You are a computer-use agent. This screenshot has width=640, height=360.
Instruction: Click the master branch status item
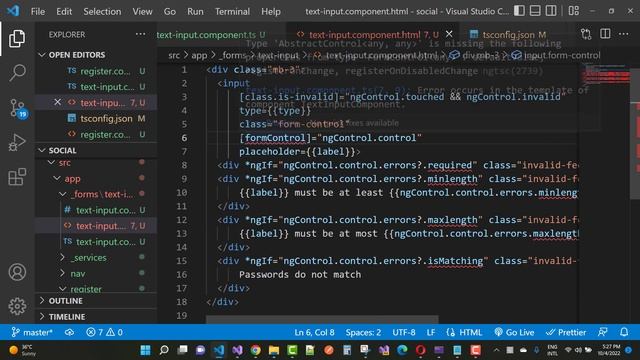tap(32, 332)
